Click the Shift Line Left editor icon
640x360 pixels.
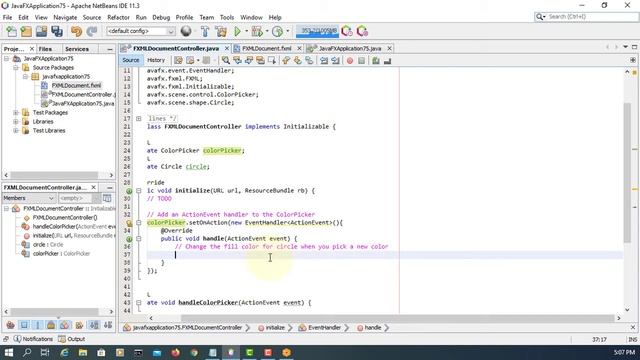tap(324, 60)
